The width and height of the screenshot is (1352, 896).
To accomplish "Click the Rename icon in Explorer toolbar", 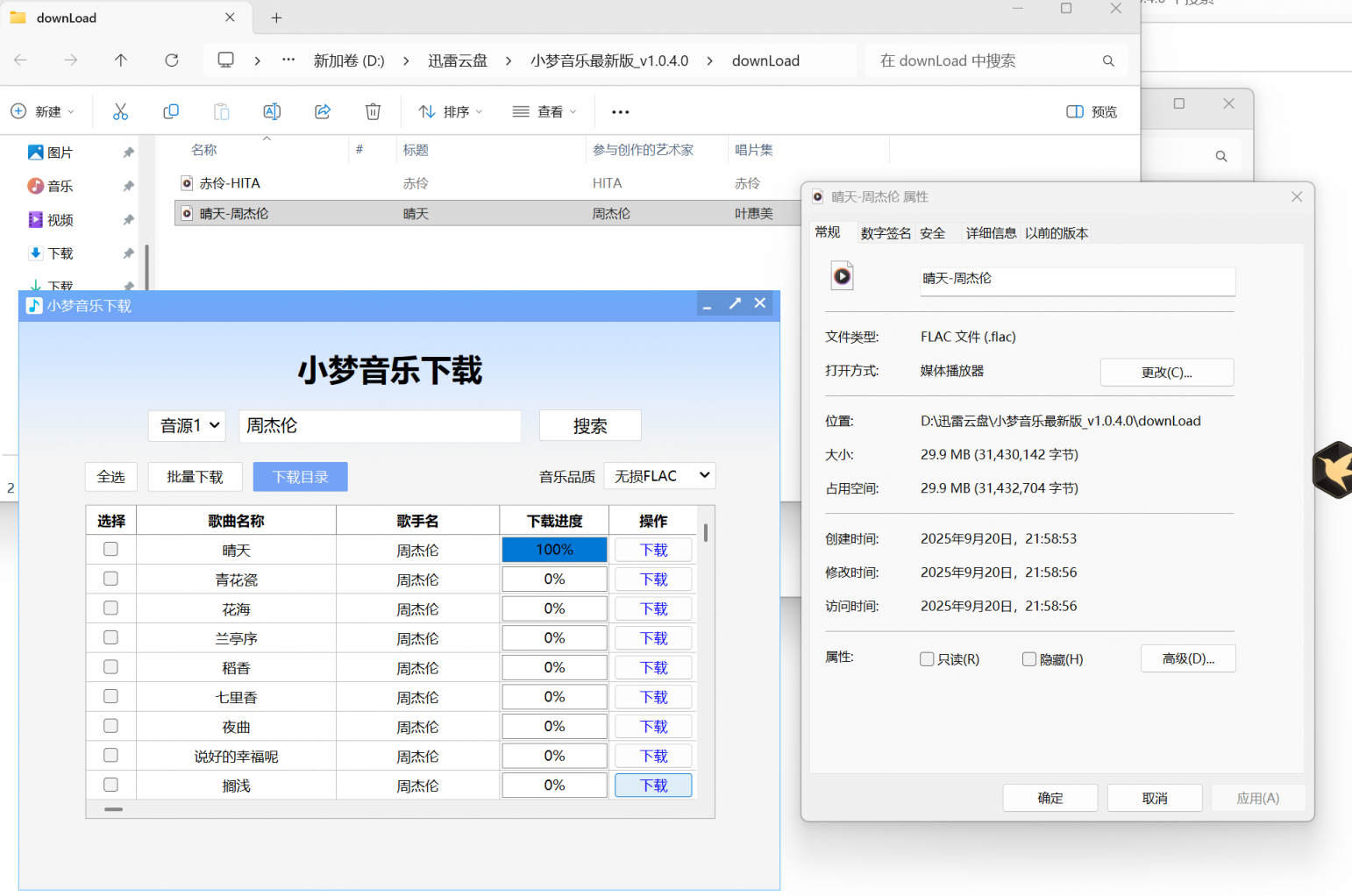I will point(272,111).
